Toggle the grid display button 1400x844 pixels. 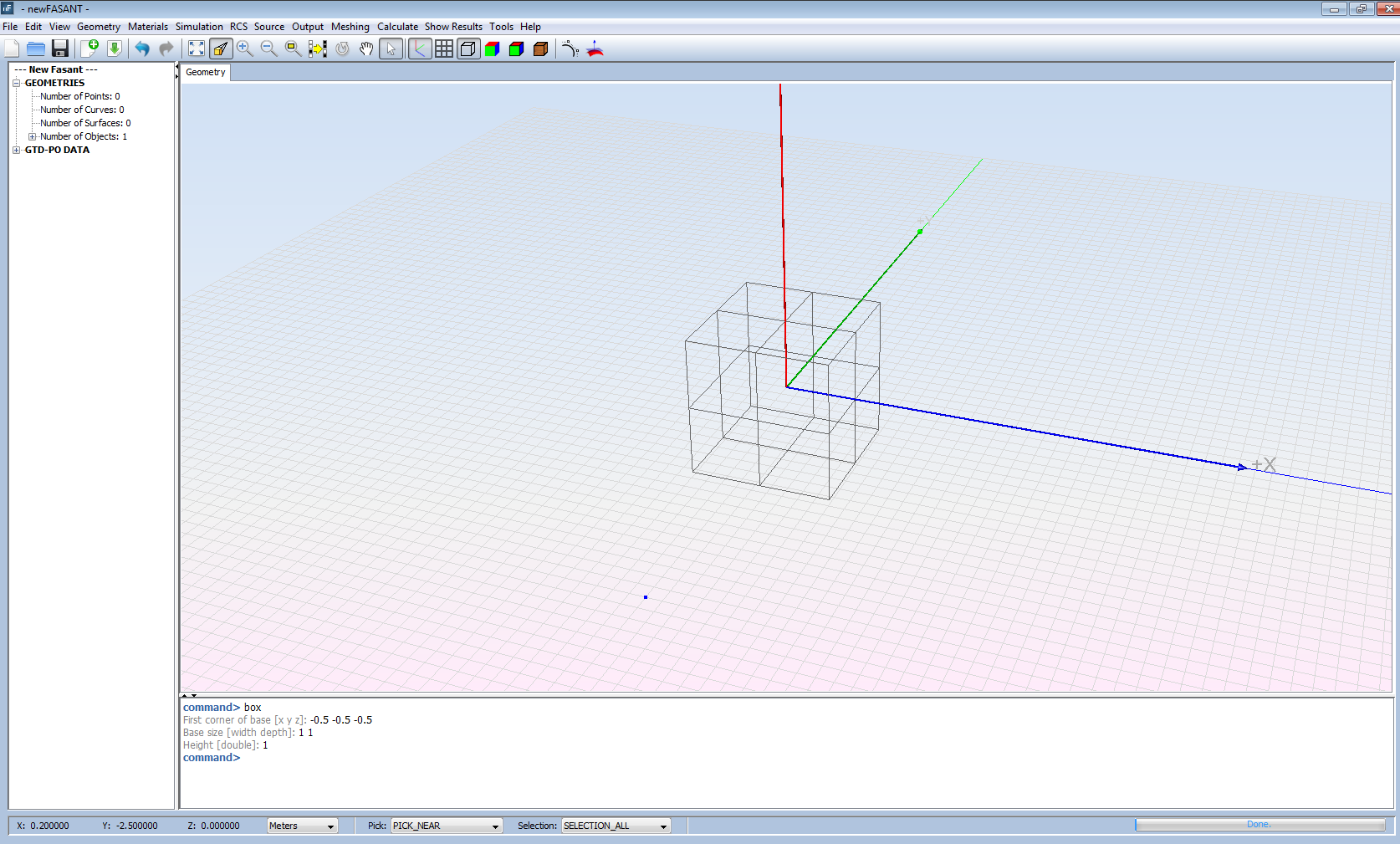pyautogui.click(x=444, y=49)
